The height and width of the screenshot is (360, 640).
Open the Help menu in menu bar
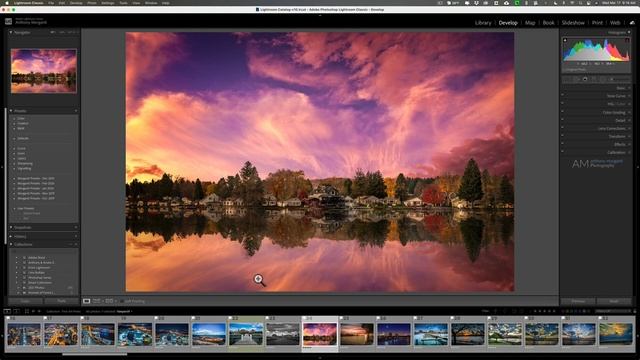point(166,3)
